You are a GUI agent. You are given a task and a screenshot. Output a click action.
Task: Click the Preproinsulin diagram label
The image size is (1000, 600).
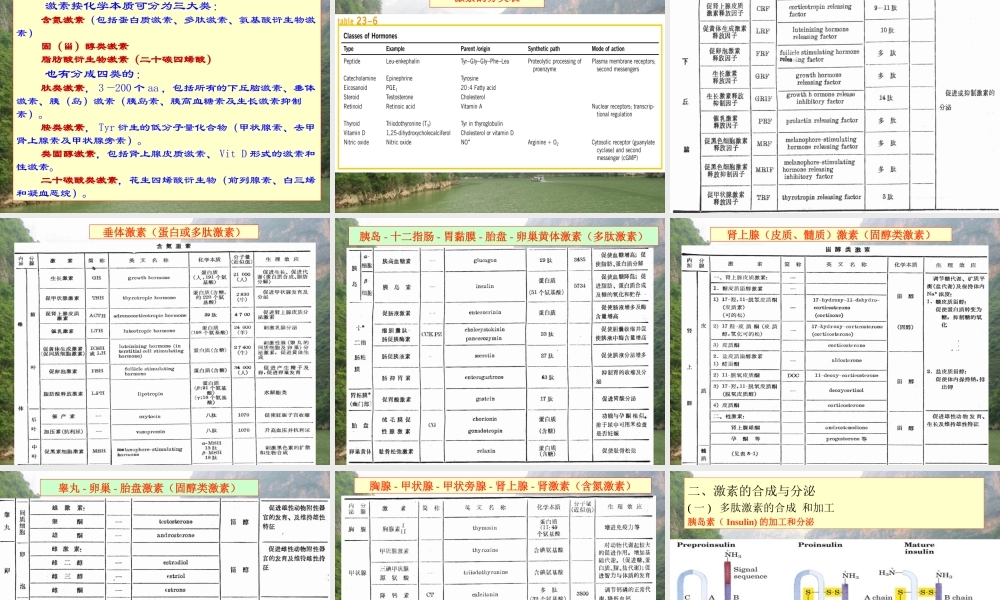(x=706, y=545)
